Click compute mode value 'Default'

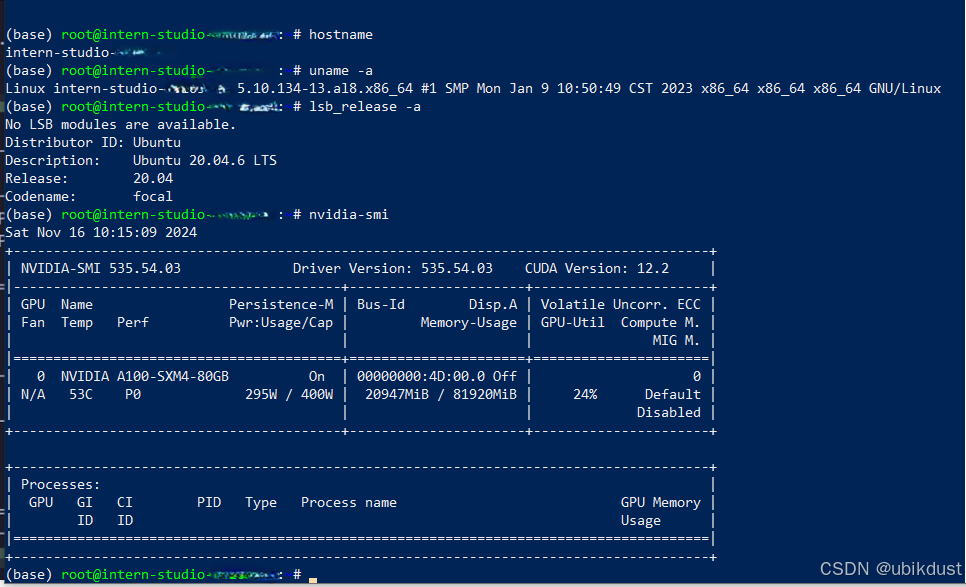pos(673,394)
